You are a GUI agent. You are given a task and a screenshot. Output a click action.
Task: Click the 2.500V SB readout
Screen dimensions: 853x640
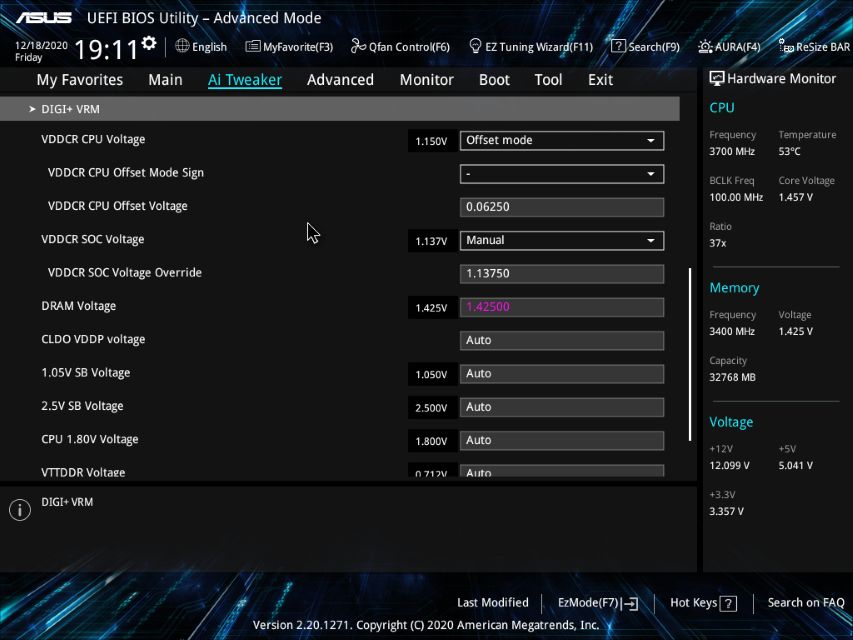pyautogui.click(x=431, y=408)
